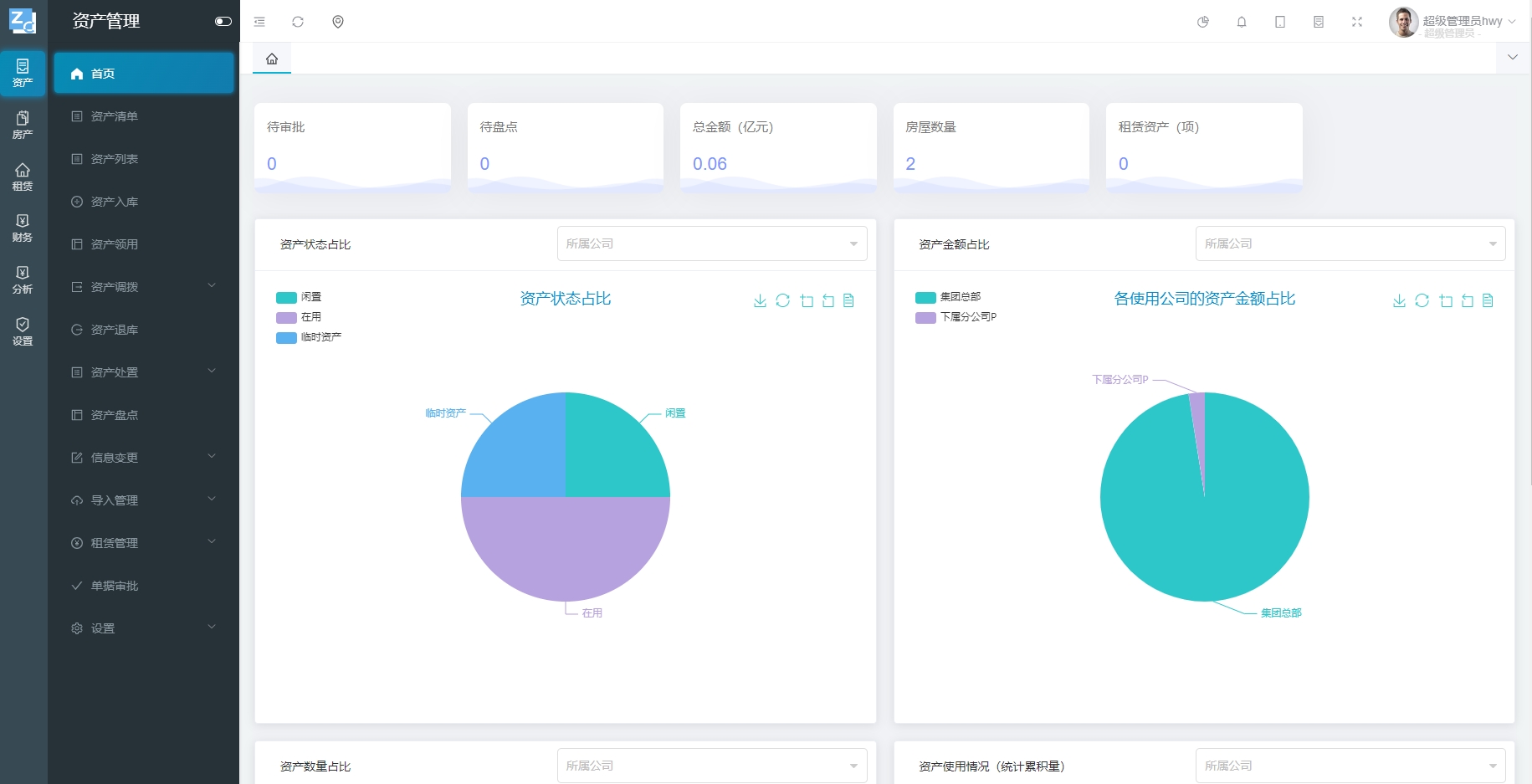This screenshot has width=1532, height=784.
Task: Collapse sidebar using the hamburger icon
Action: tap(259, 22)
